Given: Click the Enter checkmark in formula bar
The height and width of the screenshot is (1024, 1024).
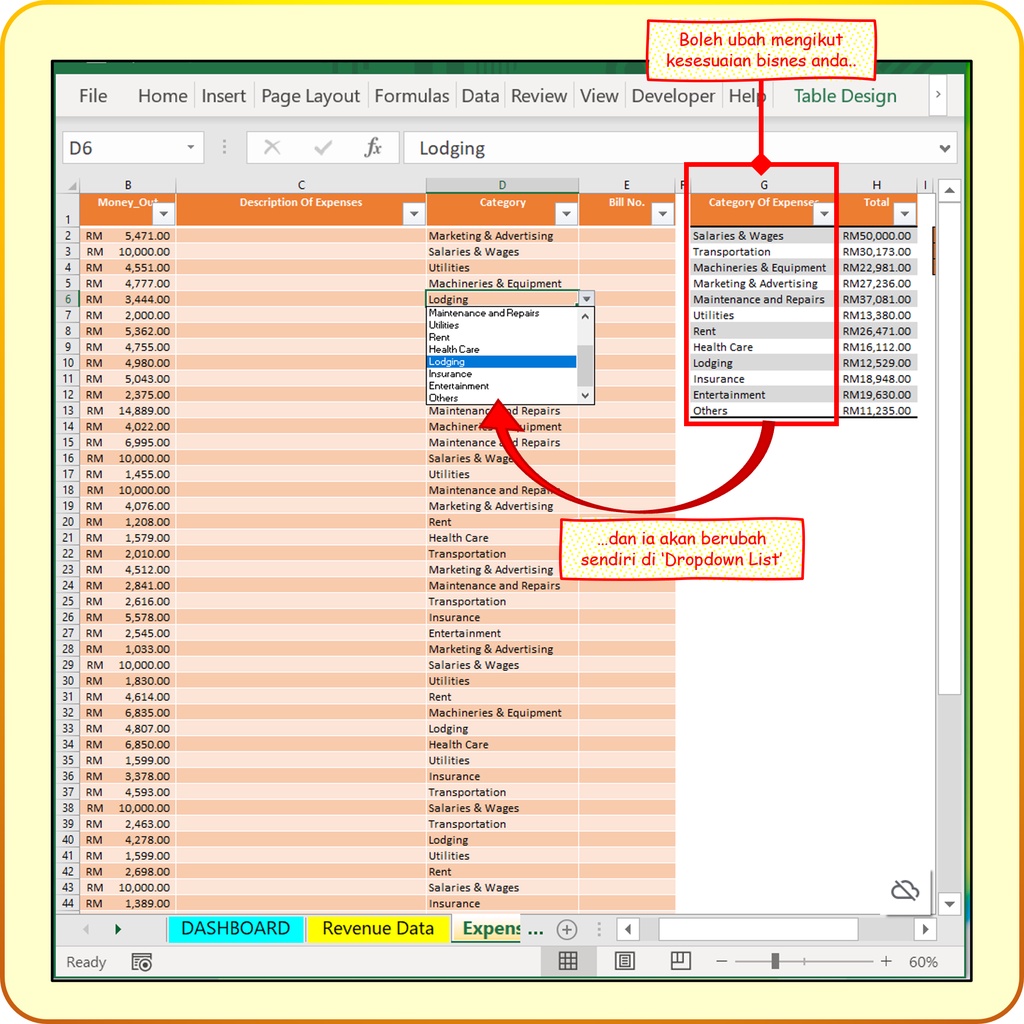Looking at the screenshot, I should [322, 148].
